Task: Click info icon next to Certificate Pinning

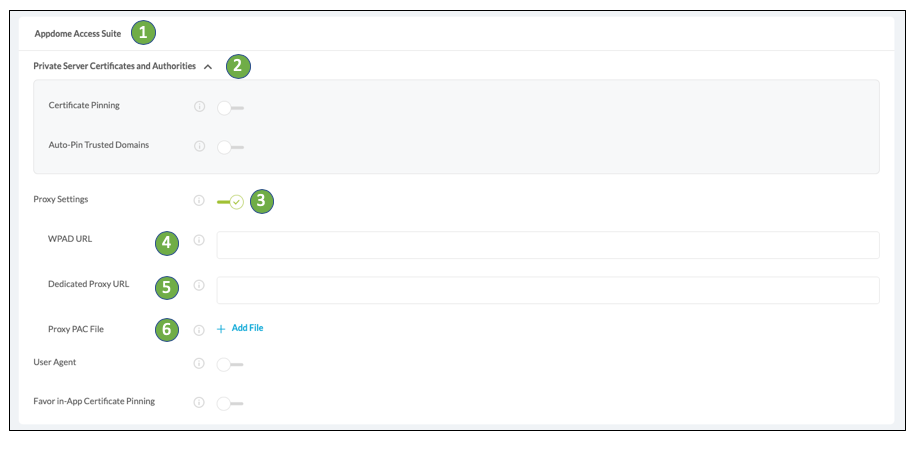Action: [199, 106]
